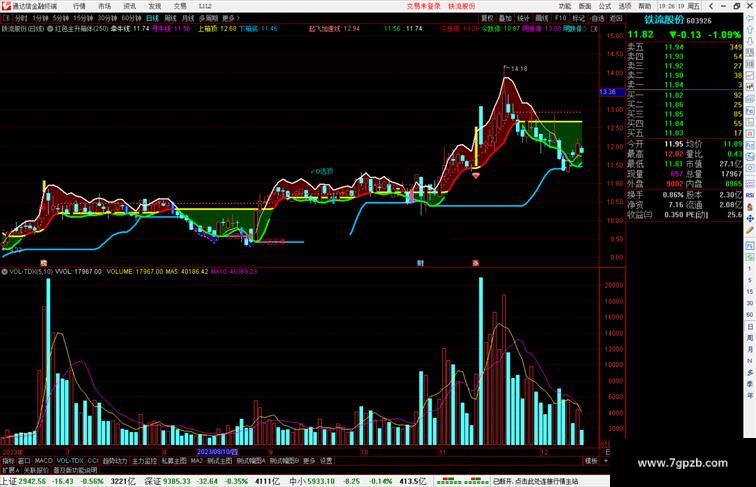Open settings icon for VOL-TDX indicator

tap(4, 272)
